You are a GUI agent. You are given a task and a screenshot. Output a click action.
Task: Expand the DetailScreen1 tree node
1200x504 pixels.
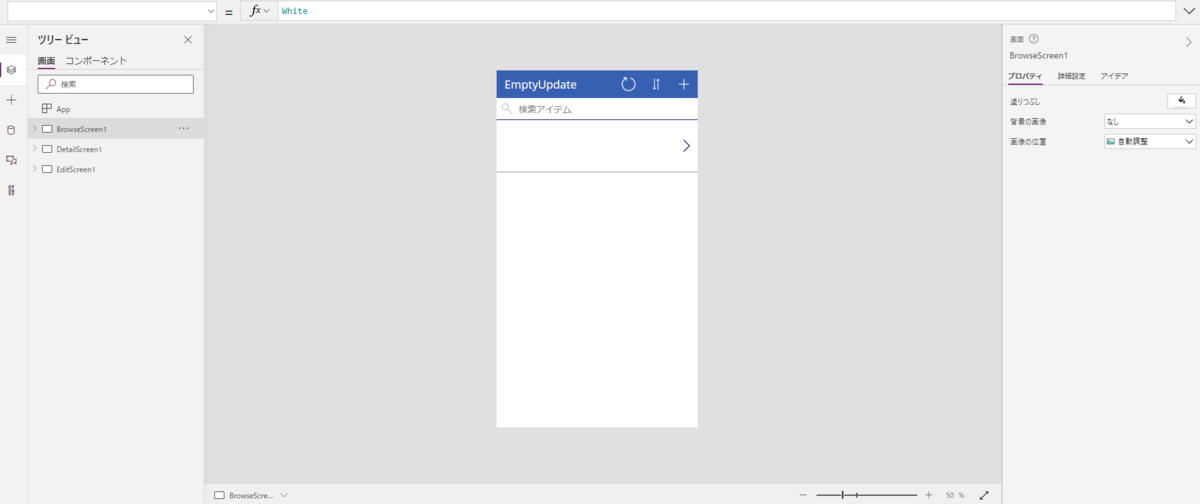[35, 149]
